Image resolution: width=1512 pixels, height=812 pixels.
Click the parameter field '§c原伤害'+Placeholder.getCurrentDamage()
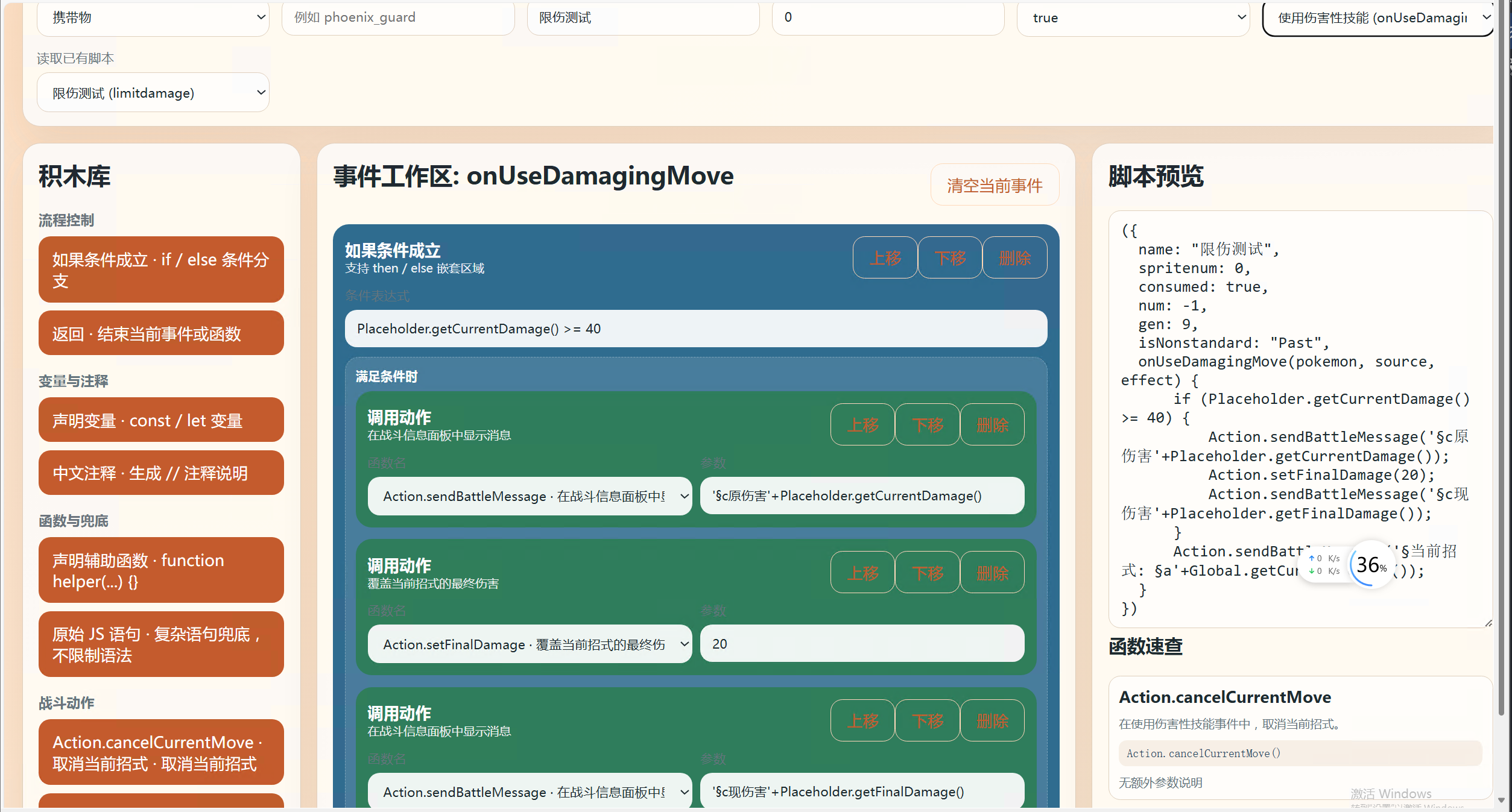pos(862,496)
